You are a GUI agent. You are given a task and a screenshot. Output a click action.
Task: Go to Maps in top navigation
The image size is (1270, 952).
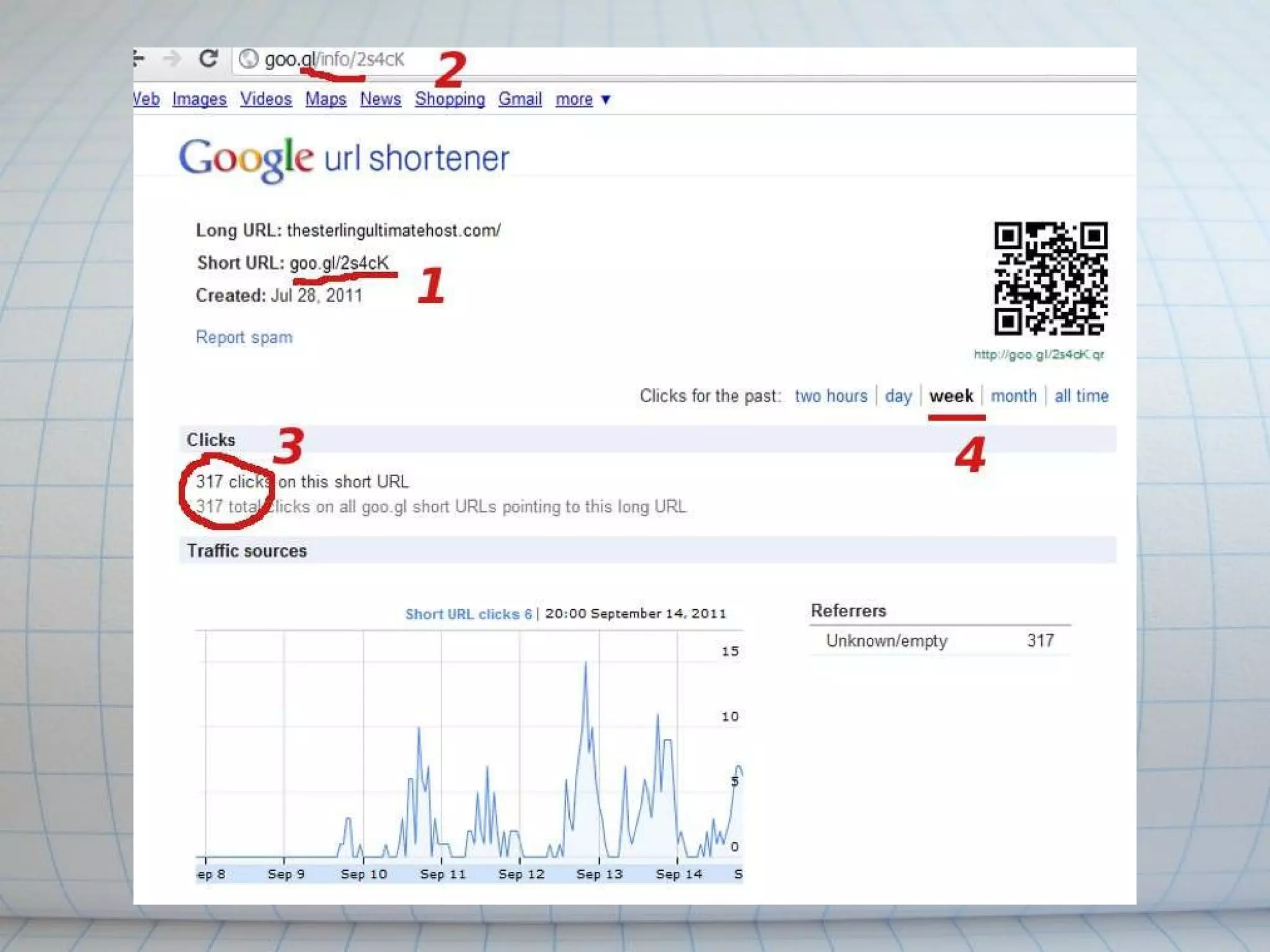pos(326,99)
